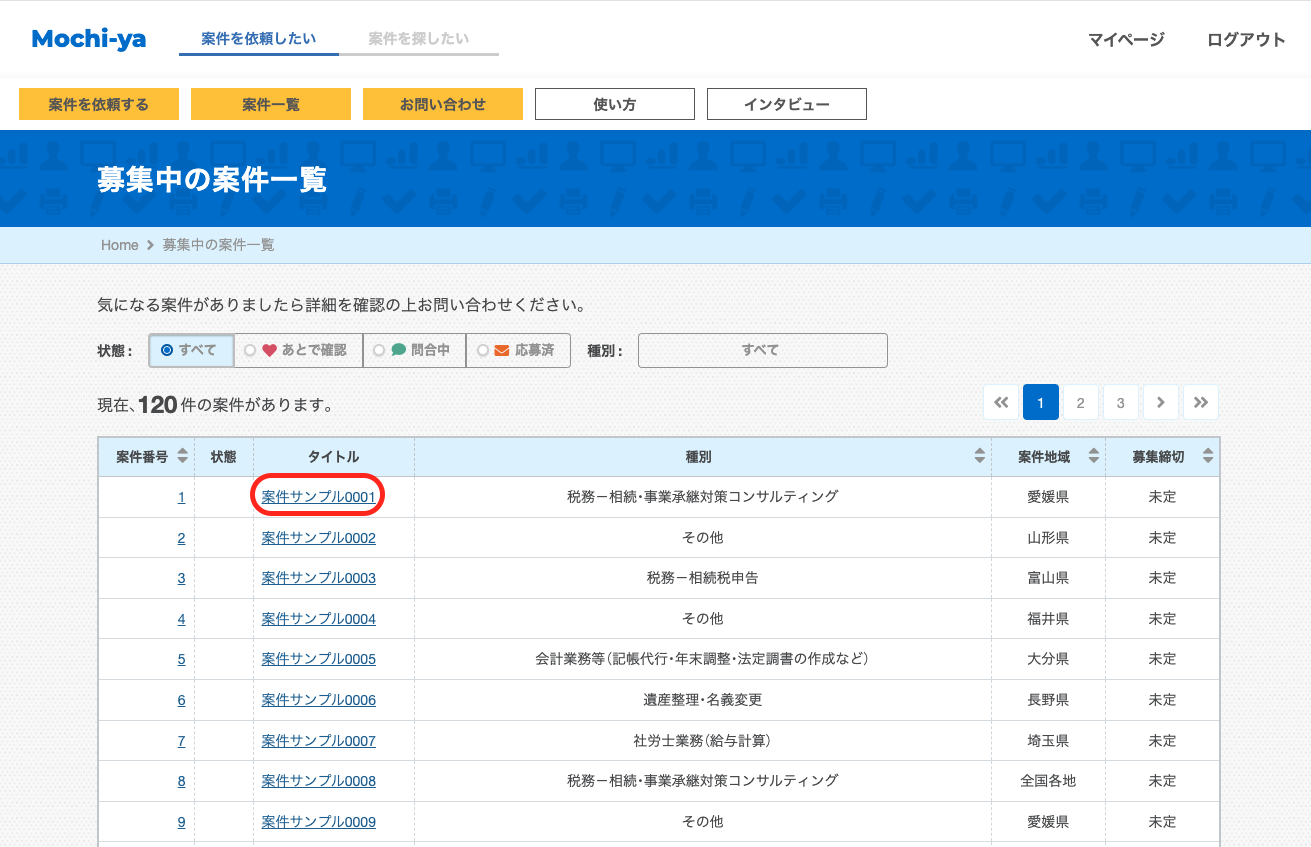Open マイページ
1311x847 pixels.
point(1126,40)
